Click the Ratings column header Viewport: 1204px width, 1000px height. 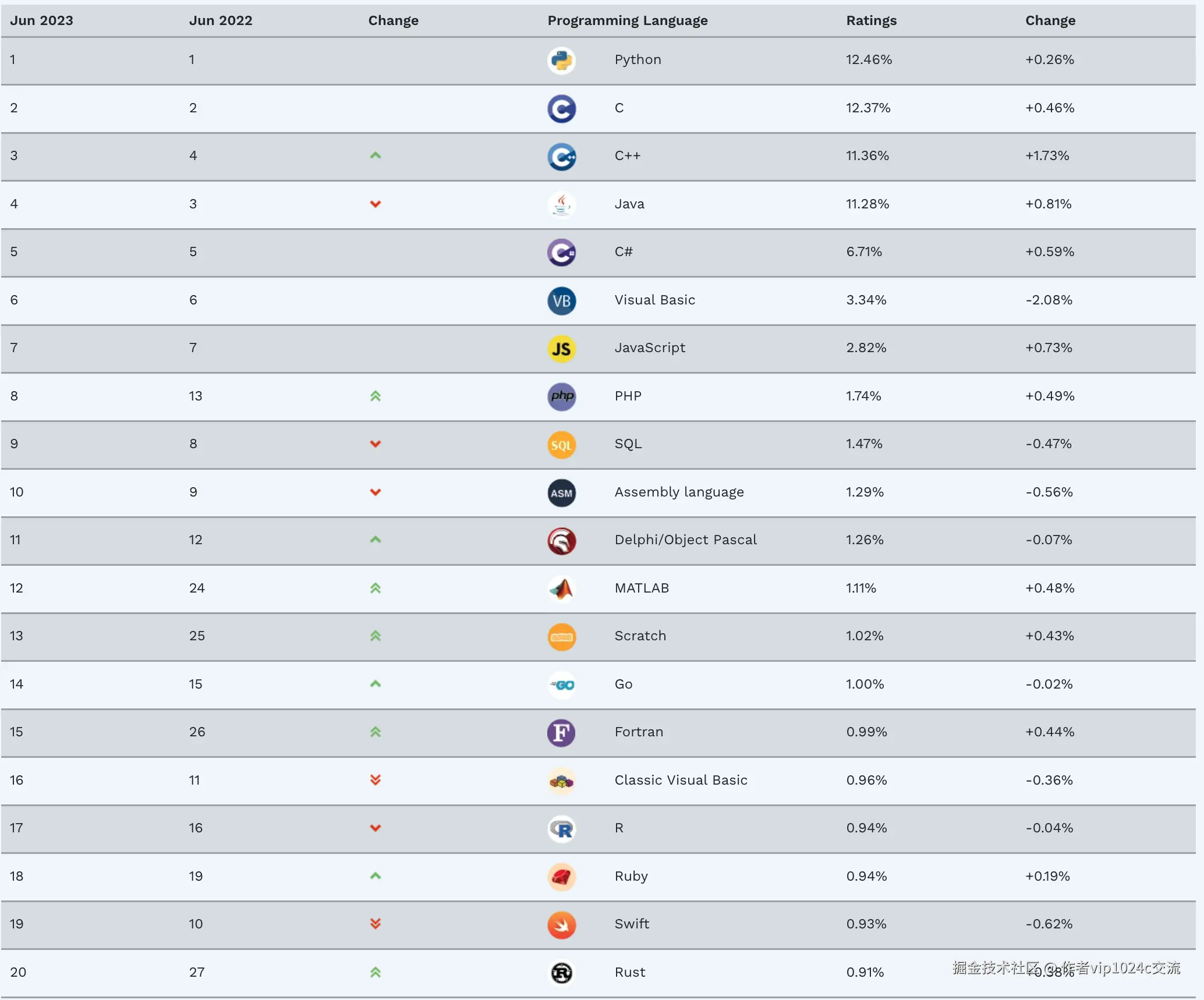pyautogui.click(x=871, y=20)
